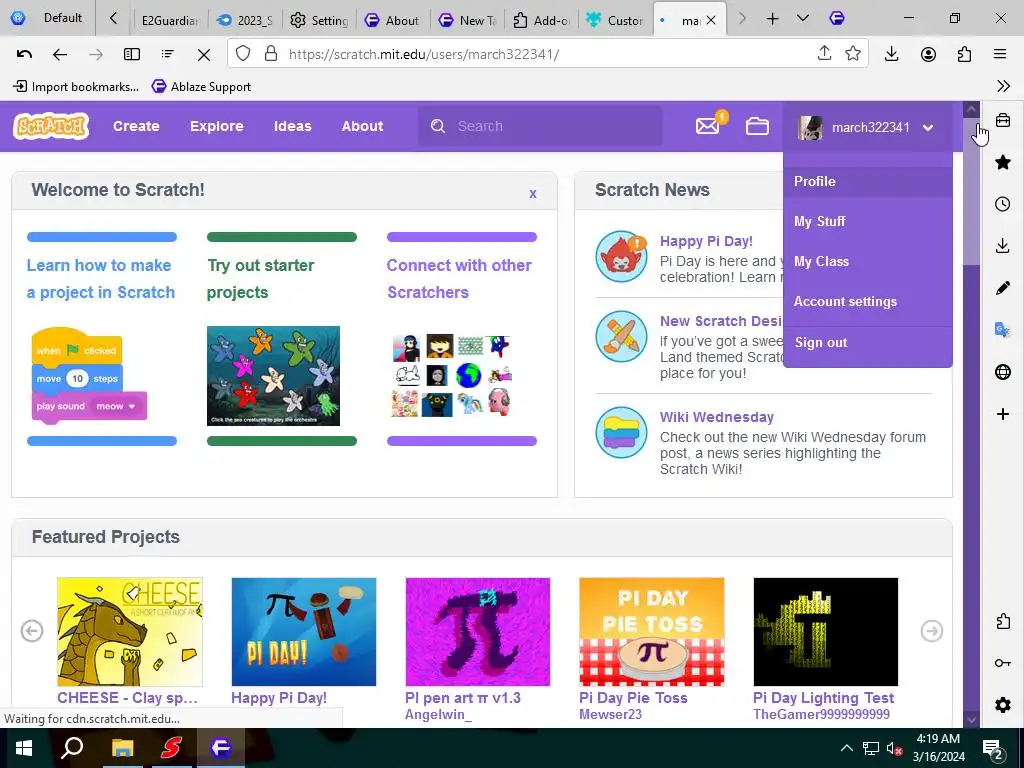Expand the bookmarks toolbar overflow chevrons
1024x768 pixels.
1004,86
